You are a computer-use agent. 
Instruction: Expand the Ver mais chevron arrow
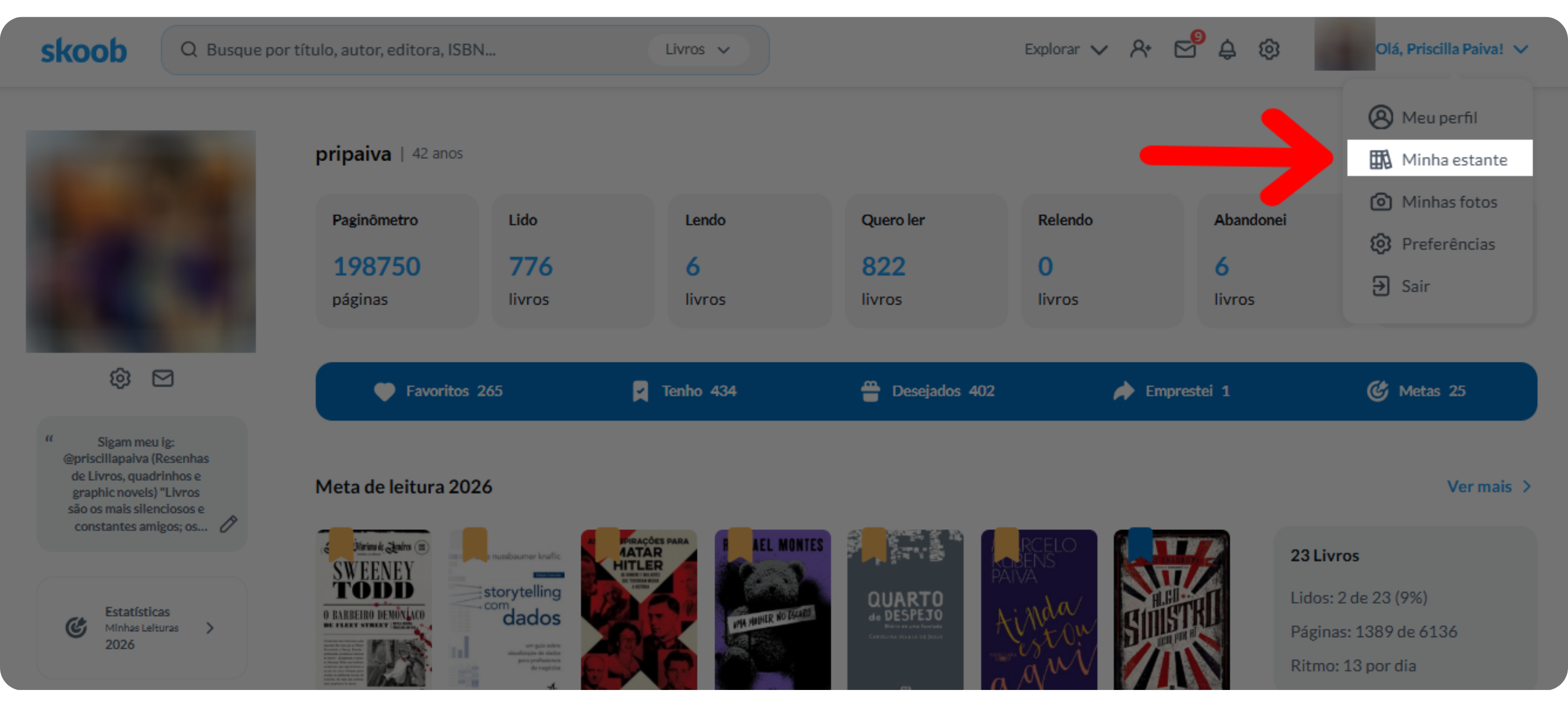point(1526,487)
